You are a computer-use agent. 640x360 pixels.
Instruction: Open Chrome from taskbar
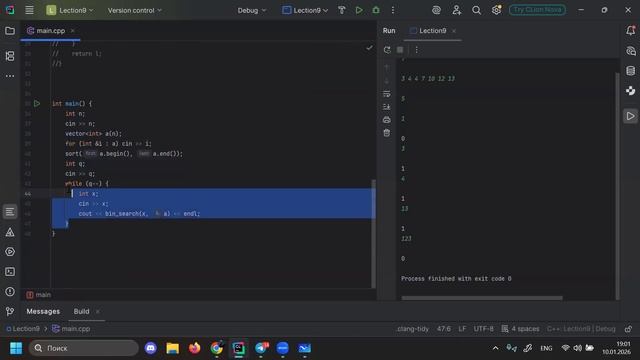pos(217,348)
